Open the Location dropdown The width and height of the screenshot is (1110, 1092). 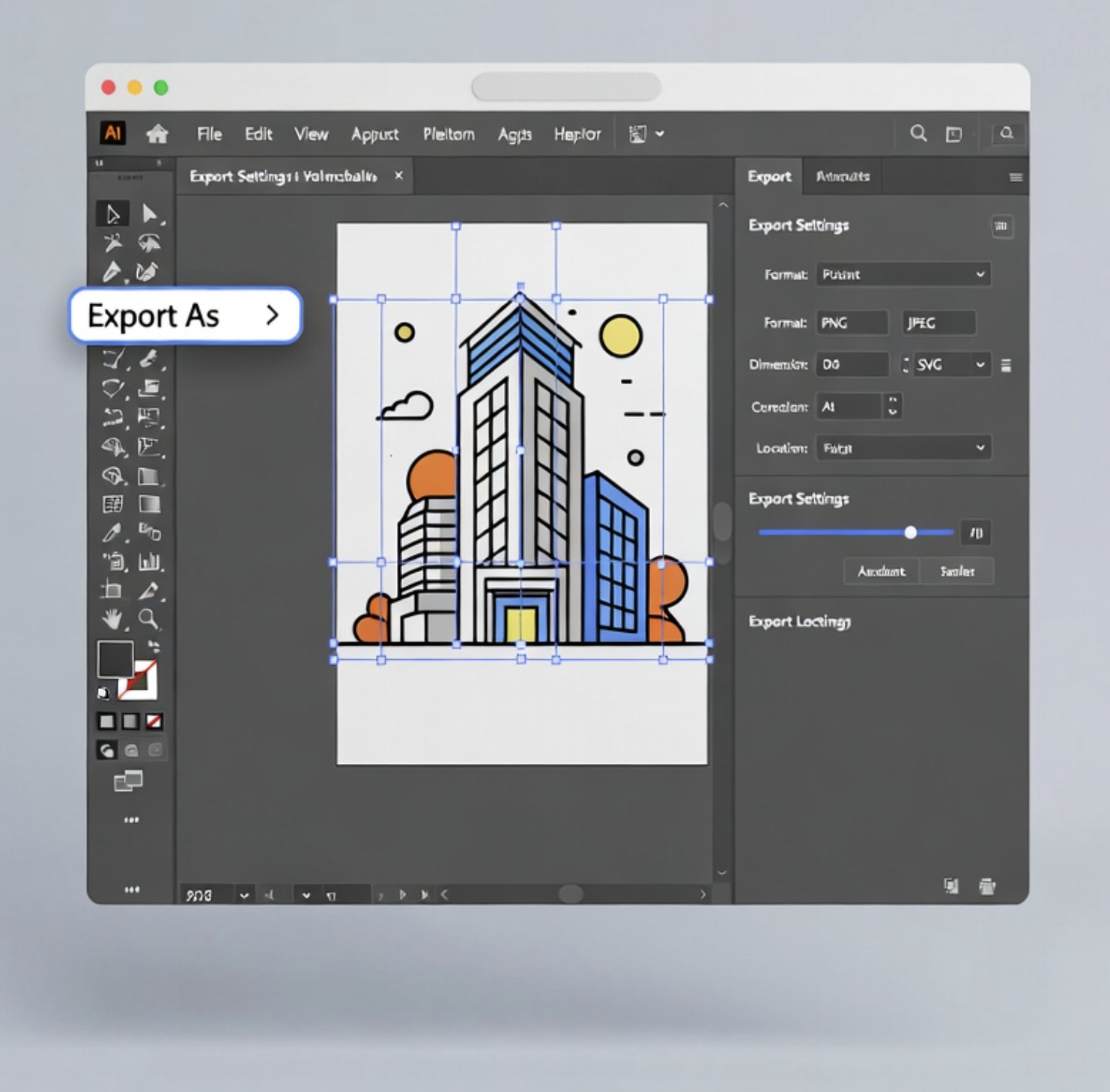[903, 449]
